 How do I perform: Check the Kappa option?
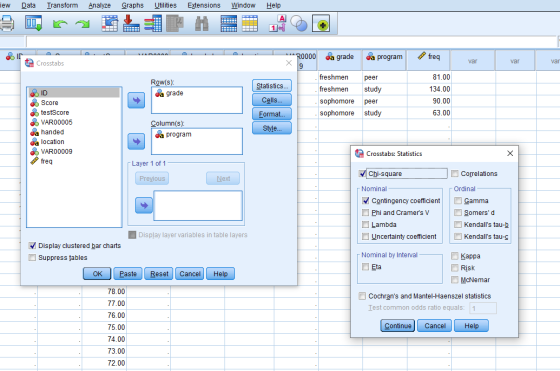click(455, 256)
